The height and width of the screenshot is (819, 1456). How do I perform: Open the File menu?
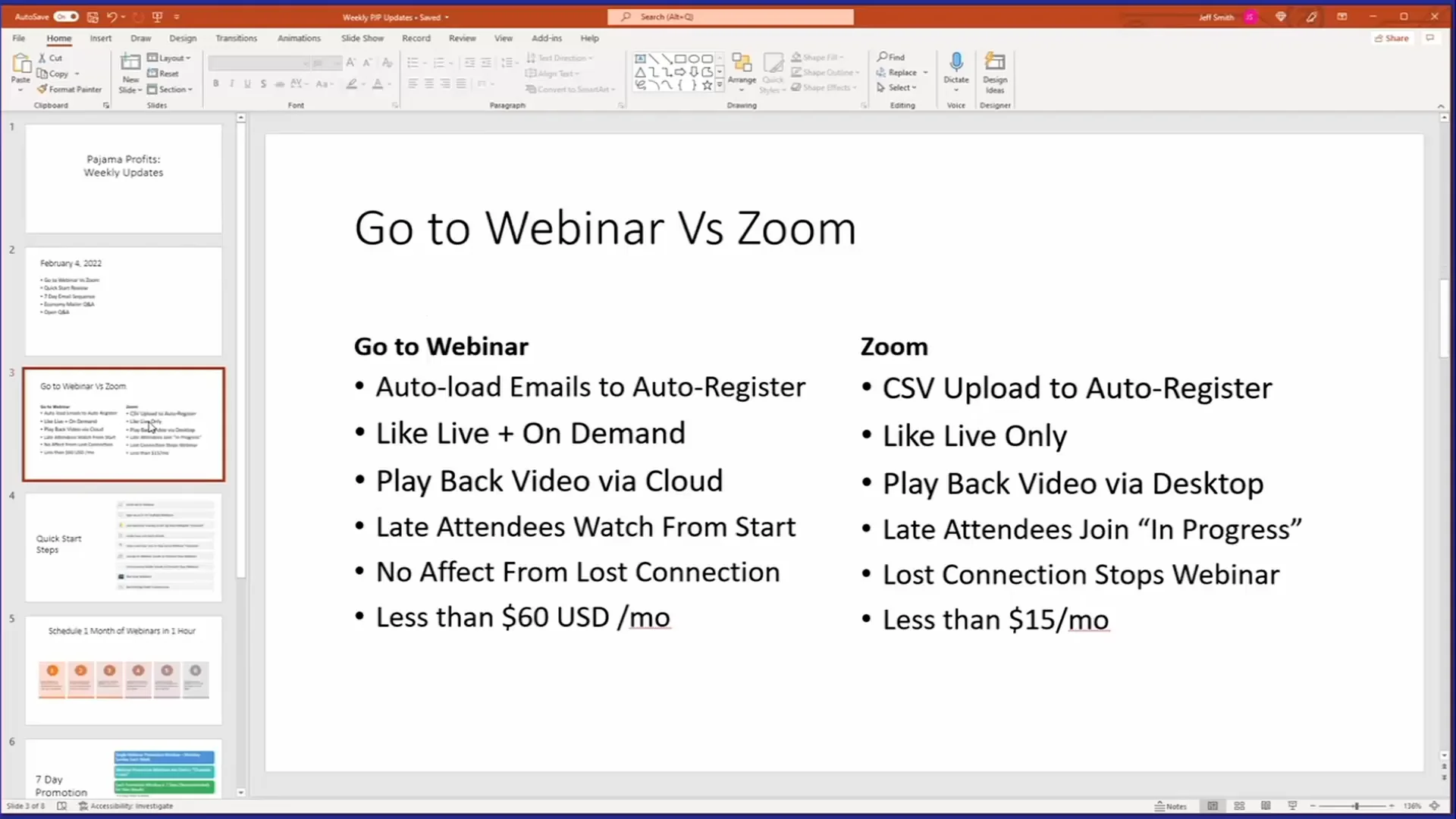pos(19,38)
